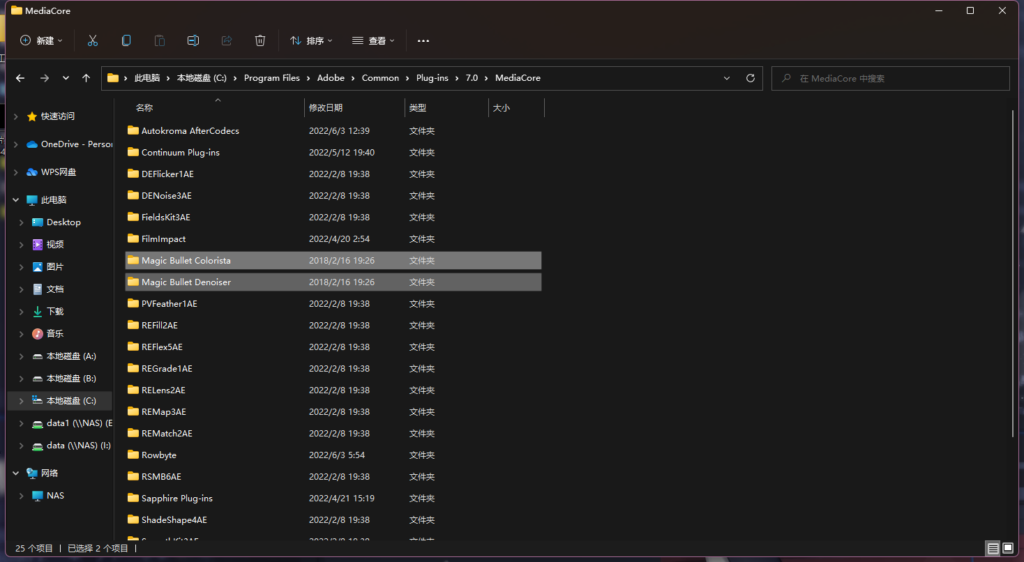Click the Copy icon in toolbar

tap(126, 40)
